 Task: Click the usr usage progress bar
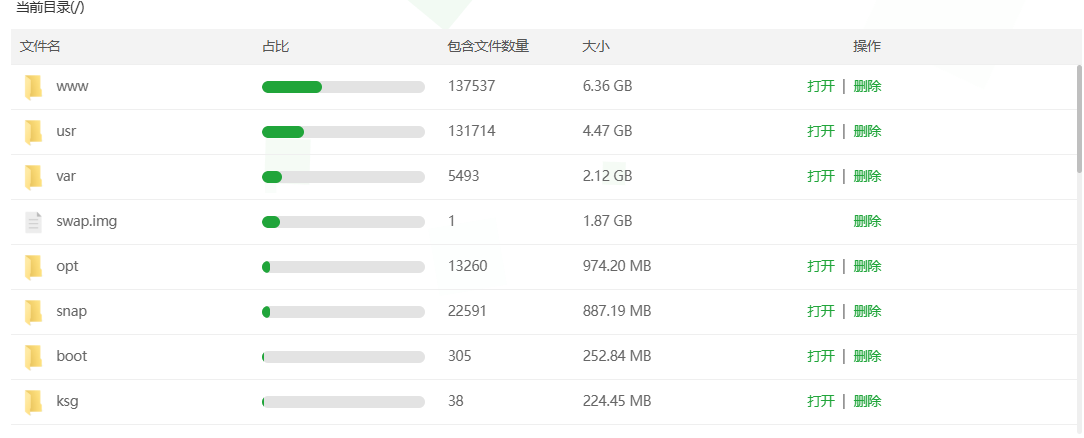343,132
